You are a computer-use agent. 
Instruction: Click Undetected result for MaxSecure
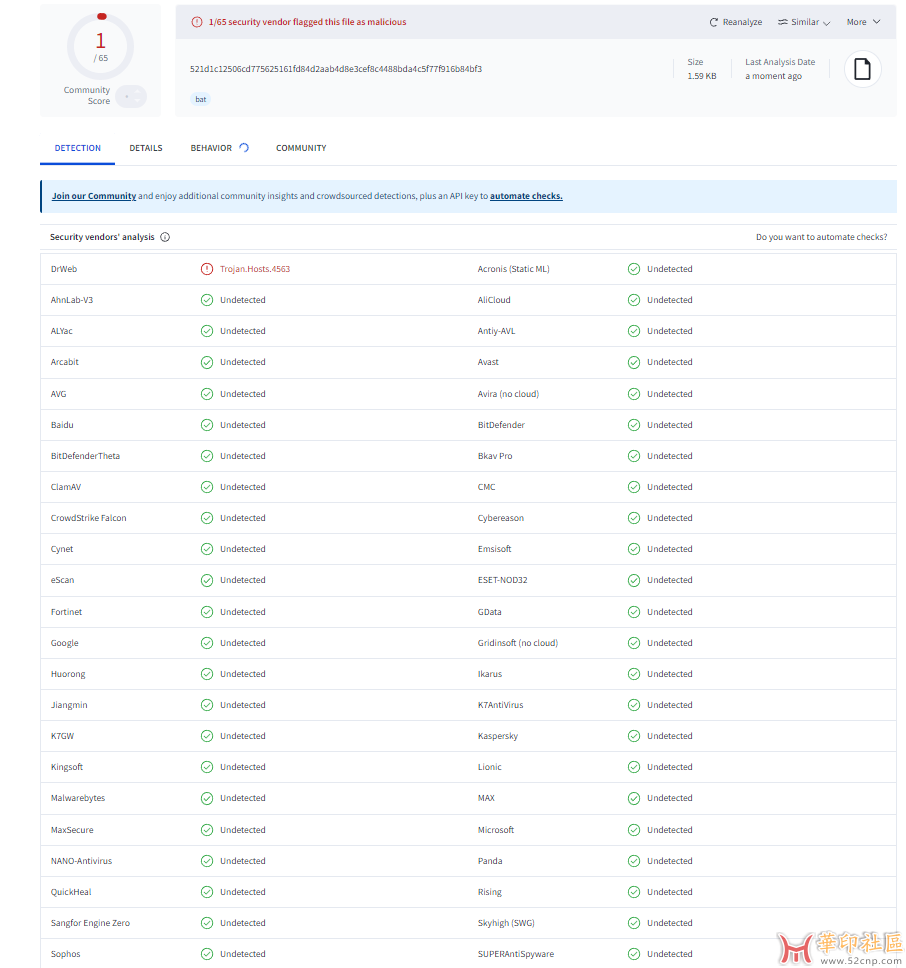(243, 830)
